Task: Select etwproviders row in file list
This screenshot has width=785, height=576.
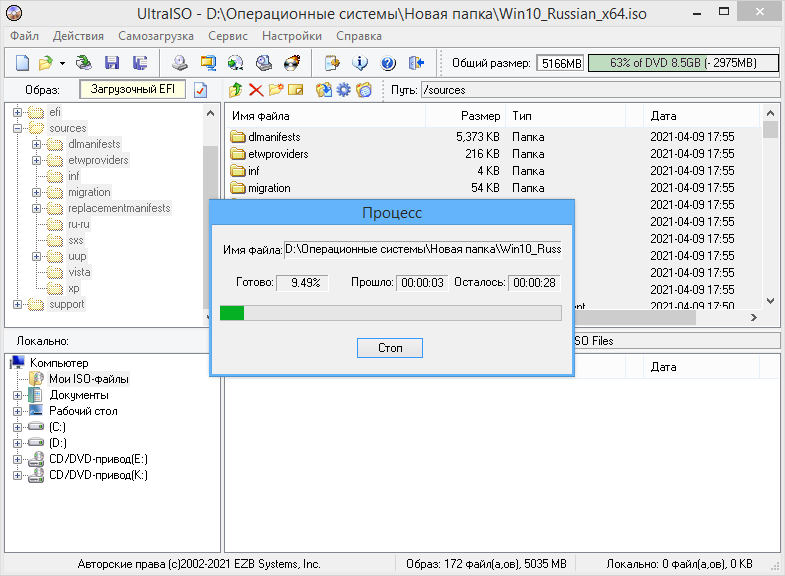Action: [x=493, y=154]
